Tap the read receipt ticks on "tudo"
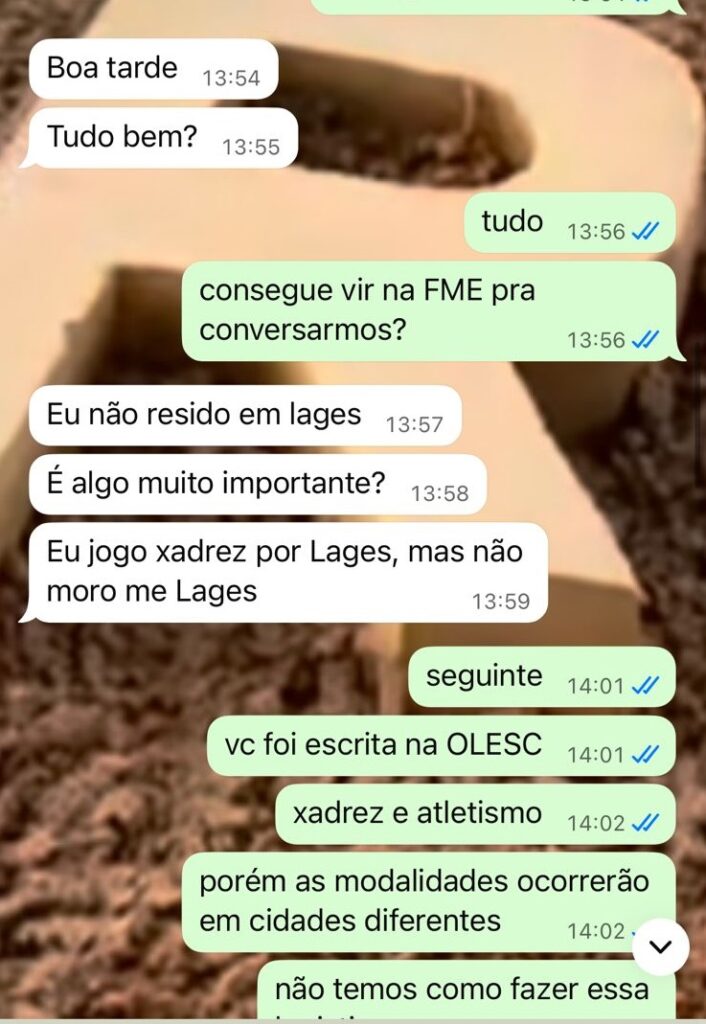 pyautogui.click(x=645, y=231)
